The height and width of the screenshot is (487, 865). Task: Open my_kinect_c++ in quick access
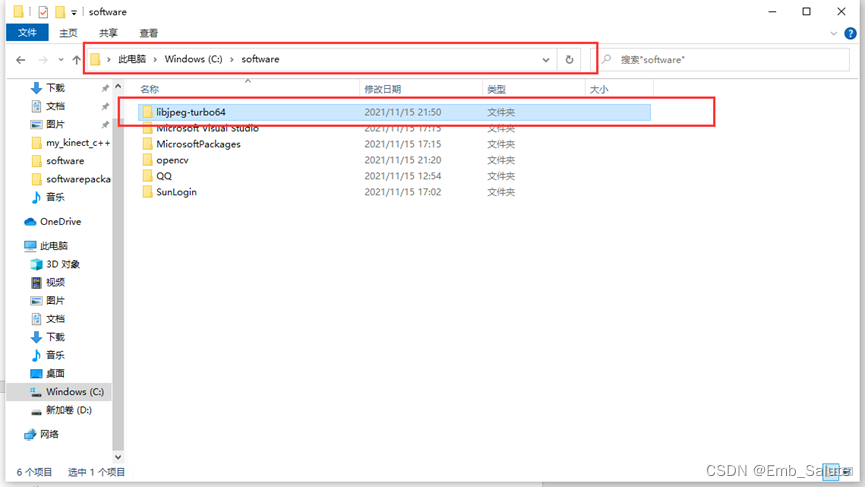pos(78,142)
